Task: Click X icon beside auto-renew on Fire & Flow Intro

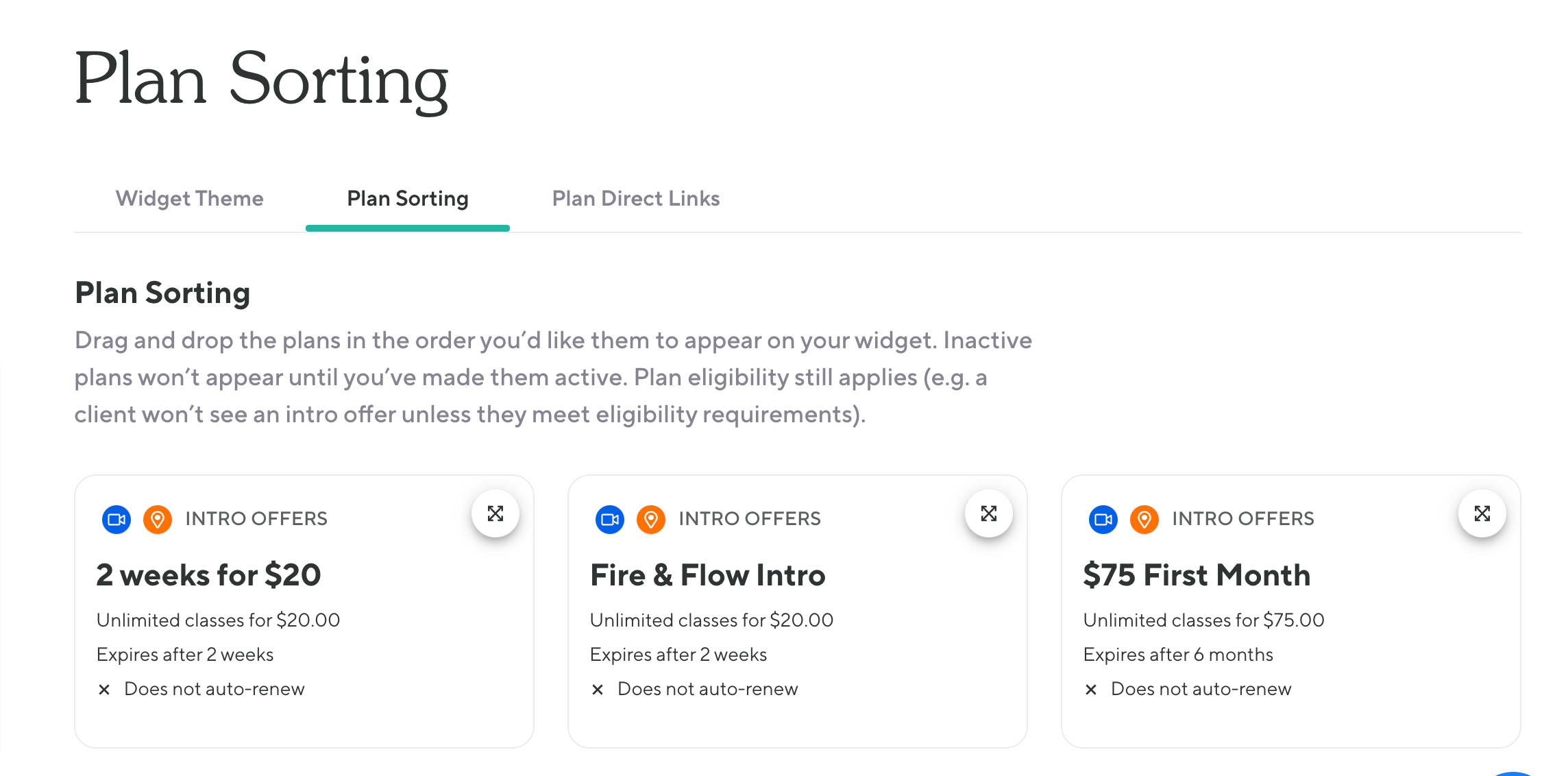Action: click(598, 690)
